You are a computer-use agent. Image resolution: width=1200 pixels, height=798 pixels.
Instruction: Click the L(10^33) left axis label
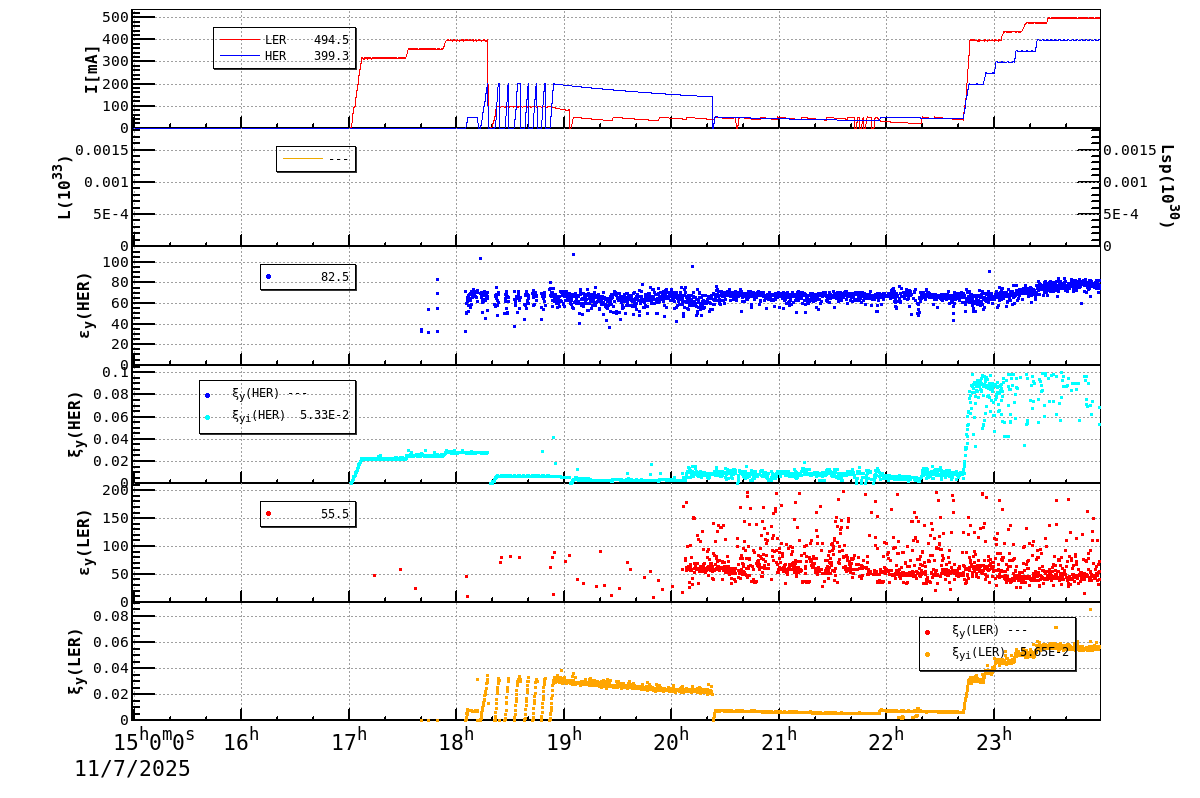pyautogui.click(x=64, y=186)
